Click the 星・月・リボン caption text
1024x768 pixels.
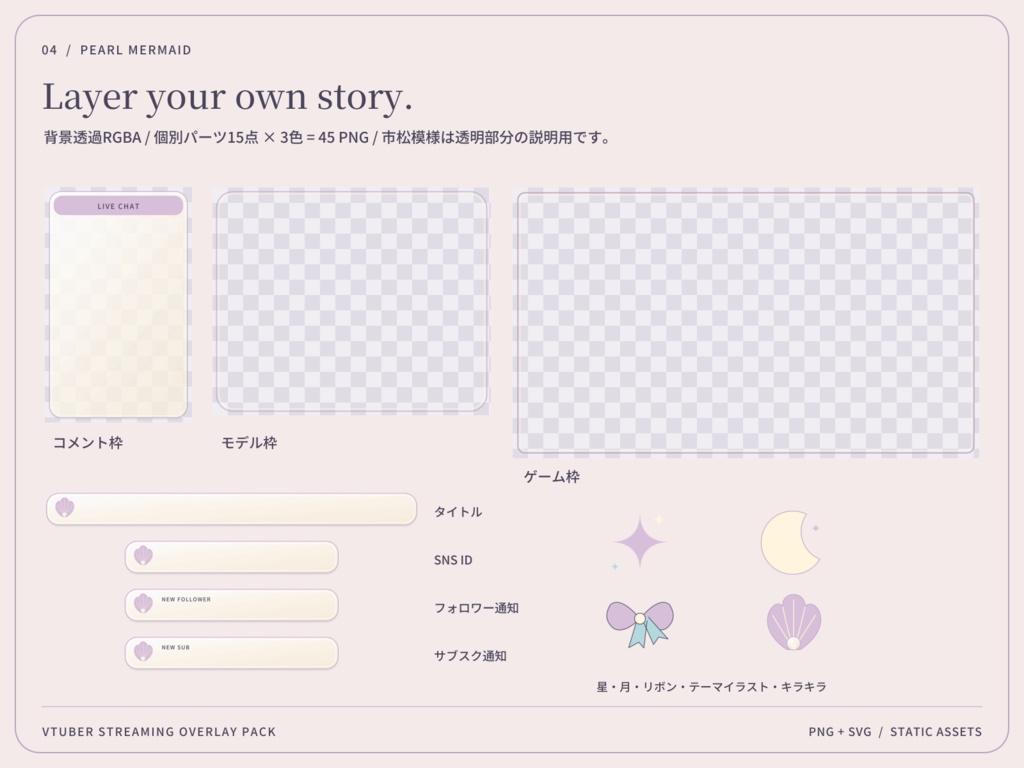pos(712,687)
